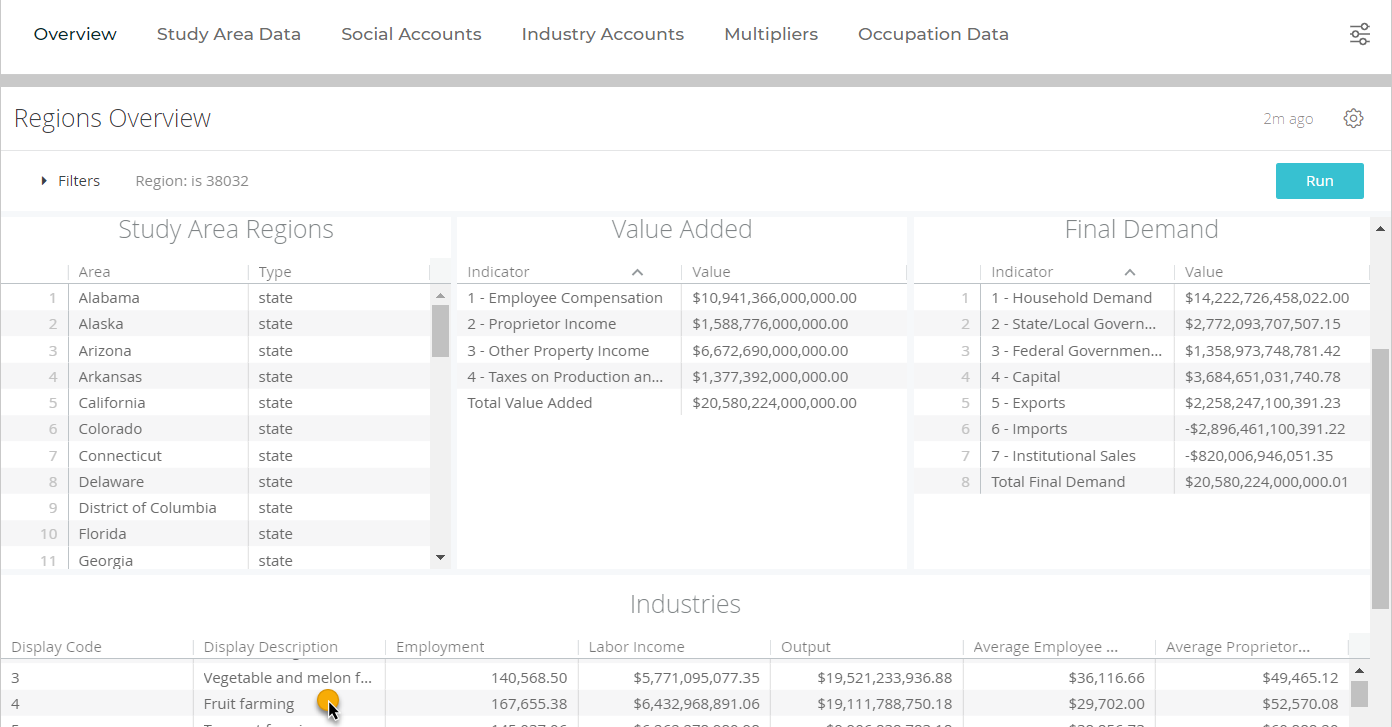Click the Fruit farming row
The image size is (1392, 727).
(675, 704)
